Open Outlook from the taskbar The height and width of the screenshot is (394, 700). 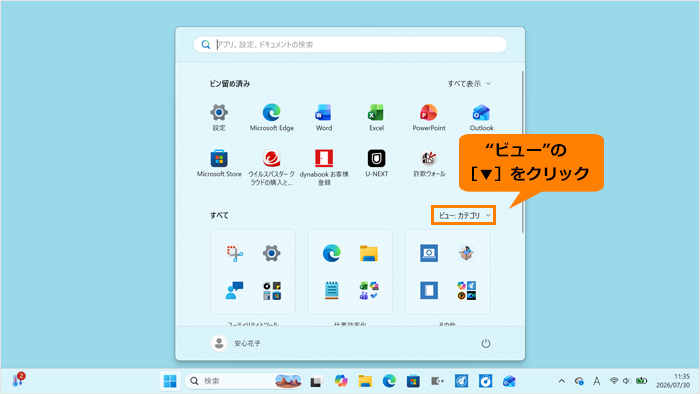pos(509,381)
